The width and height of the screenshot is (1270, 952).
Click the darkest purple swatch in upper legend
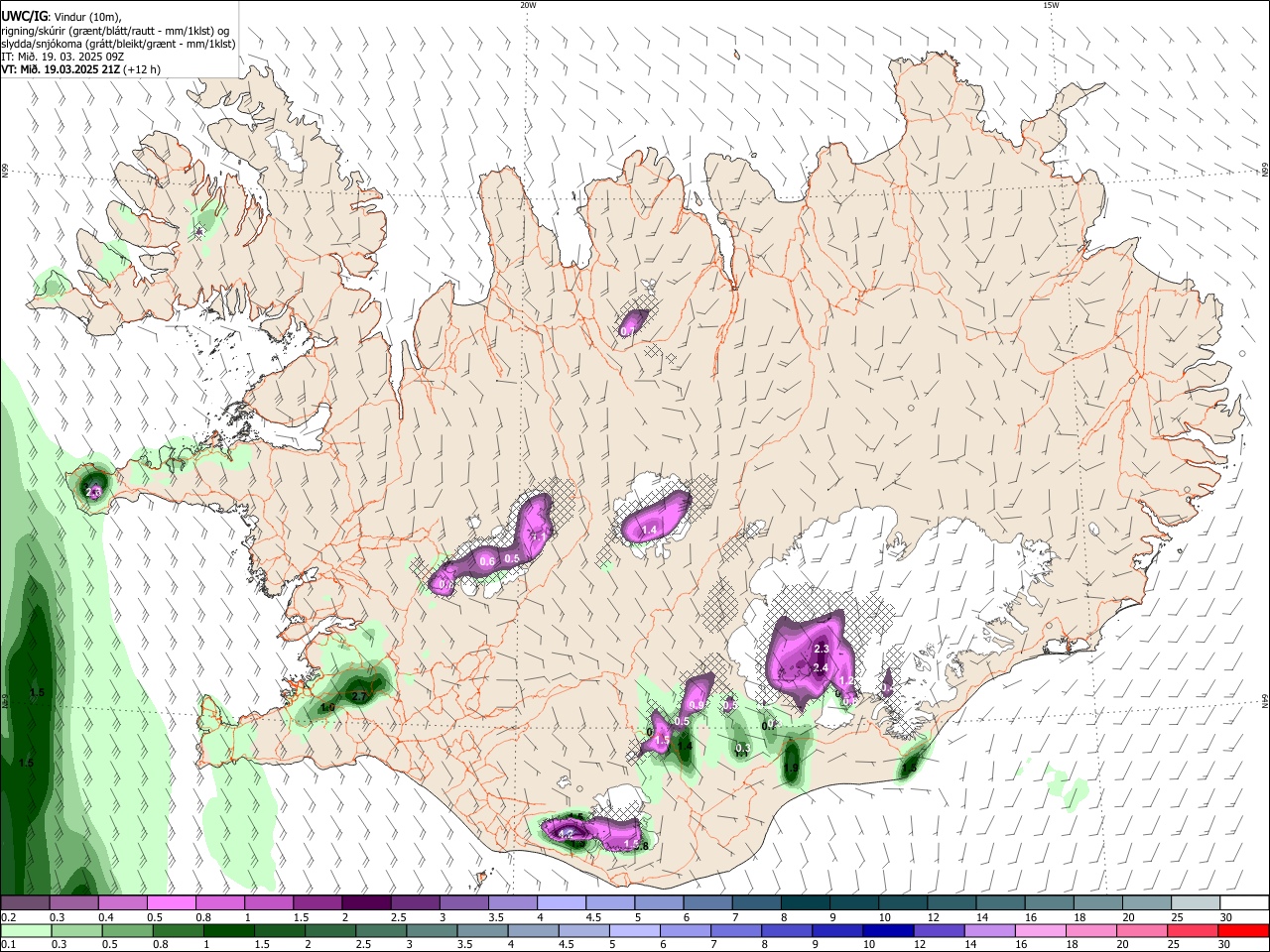pyautogui.click(x=365, y=903)
